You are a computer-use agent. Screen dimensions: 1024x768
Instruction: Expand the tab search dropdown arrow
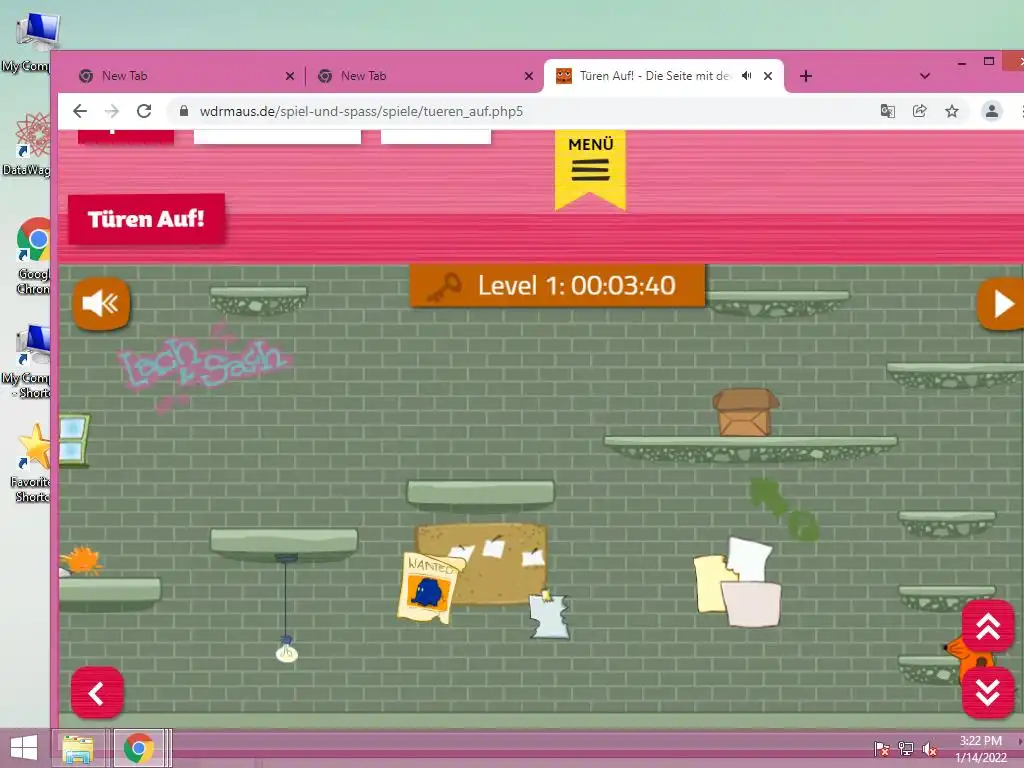pyautogui.click(x=925, y=76)
